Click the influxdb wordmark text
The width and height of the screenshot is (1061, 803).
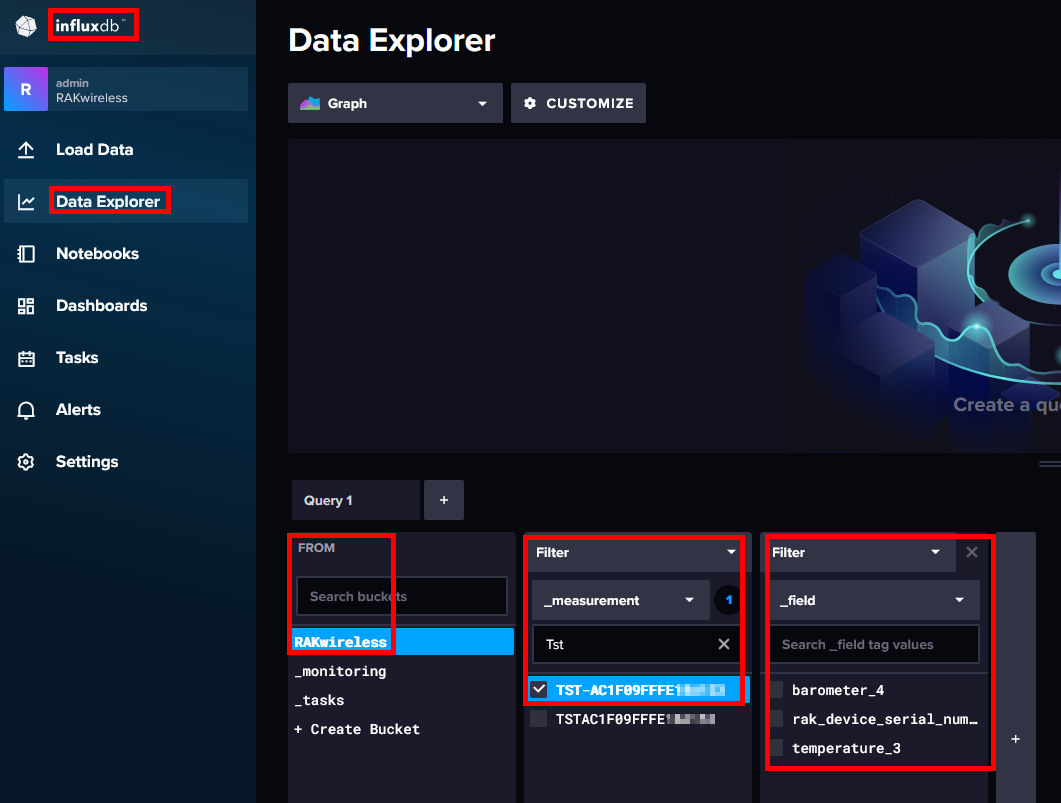point(91,26)
